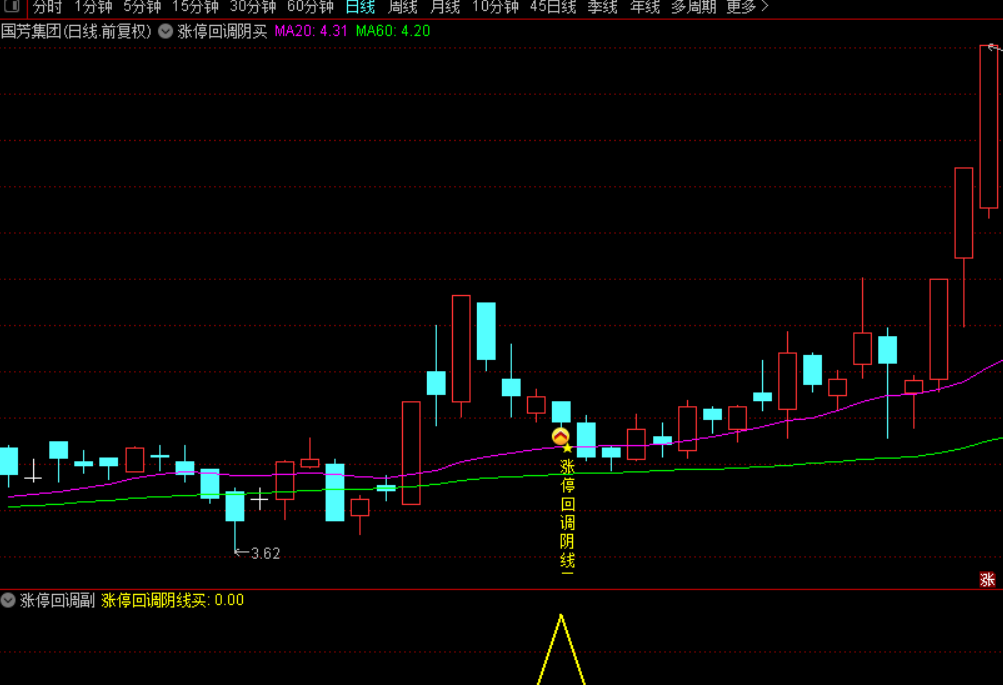This screenshot has height=685, width=1003.
Task: Click the yellow signal spike in the sub-chart
Action: coord(561,649)
